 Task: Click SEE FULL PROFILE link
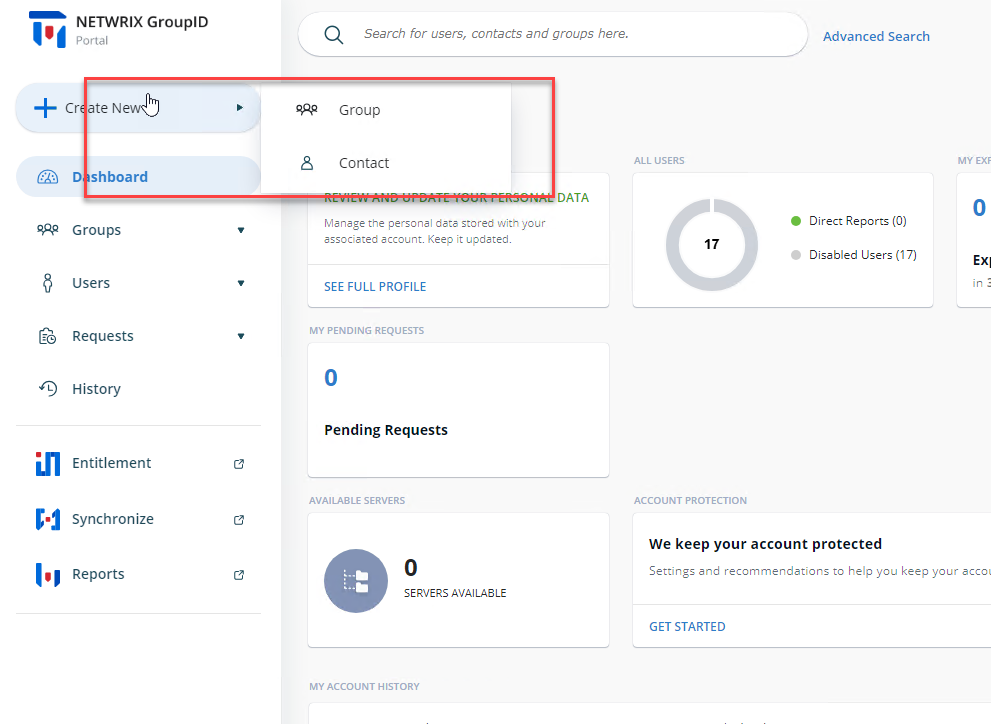374,286
